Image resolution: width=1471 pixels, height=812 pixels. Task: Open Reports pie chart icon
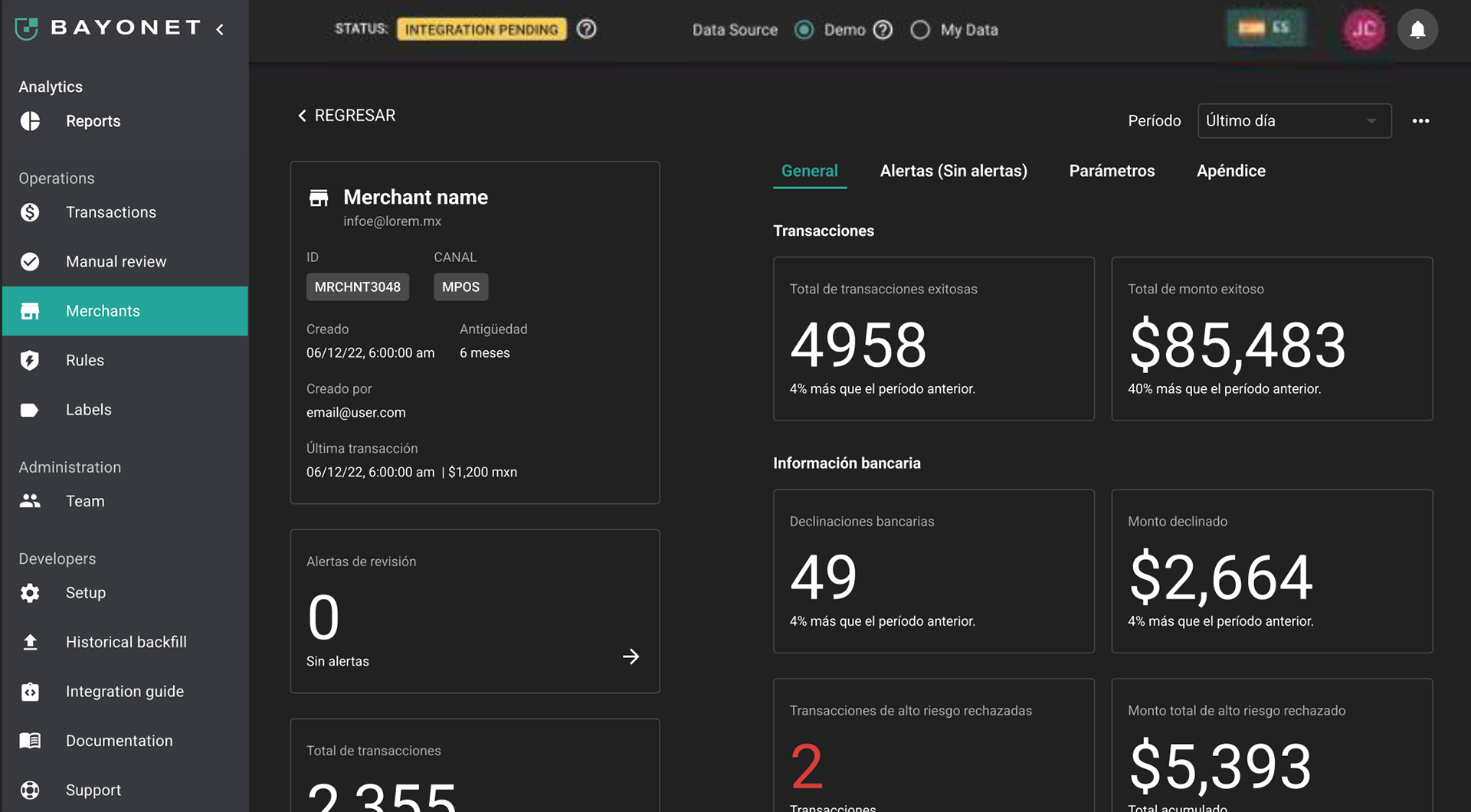pos(30,121)
